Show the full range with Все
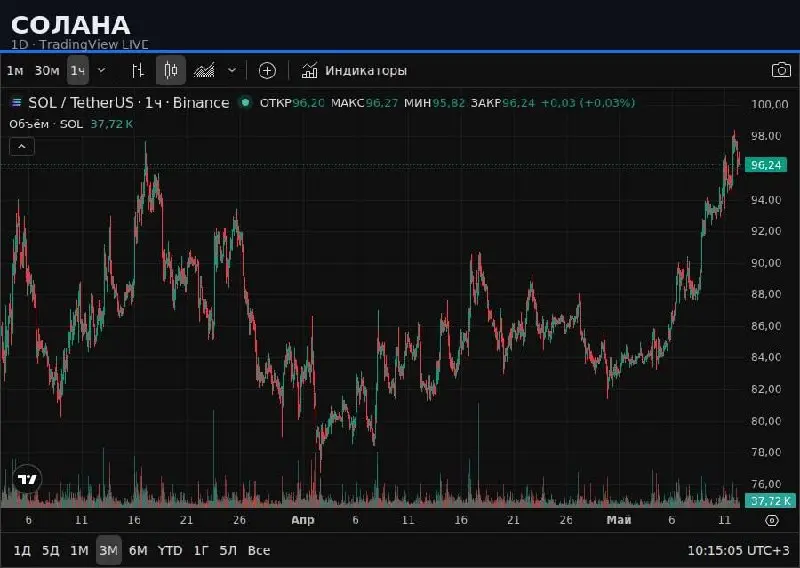800x568 pixels. point(259,551)
